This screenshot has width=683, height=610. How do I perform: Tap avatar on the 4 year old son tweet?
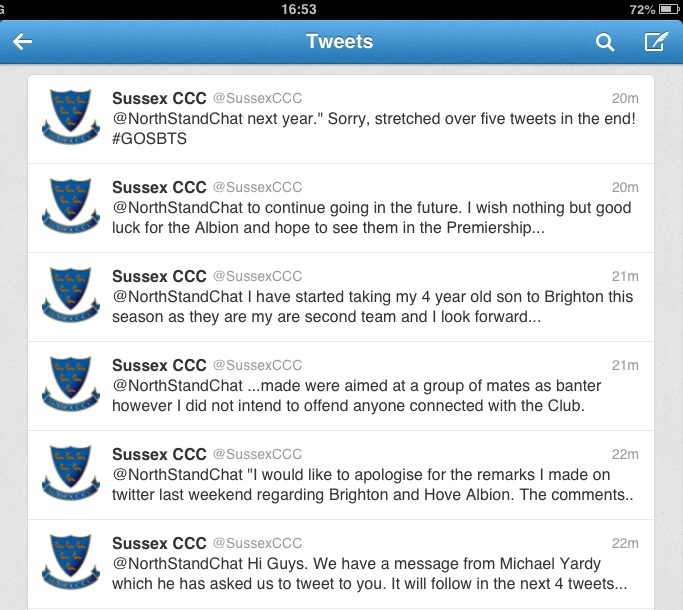point(71,294)
